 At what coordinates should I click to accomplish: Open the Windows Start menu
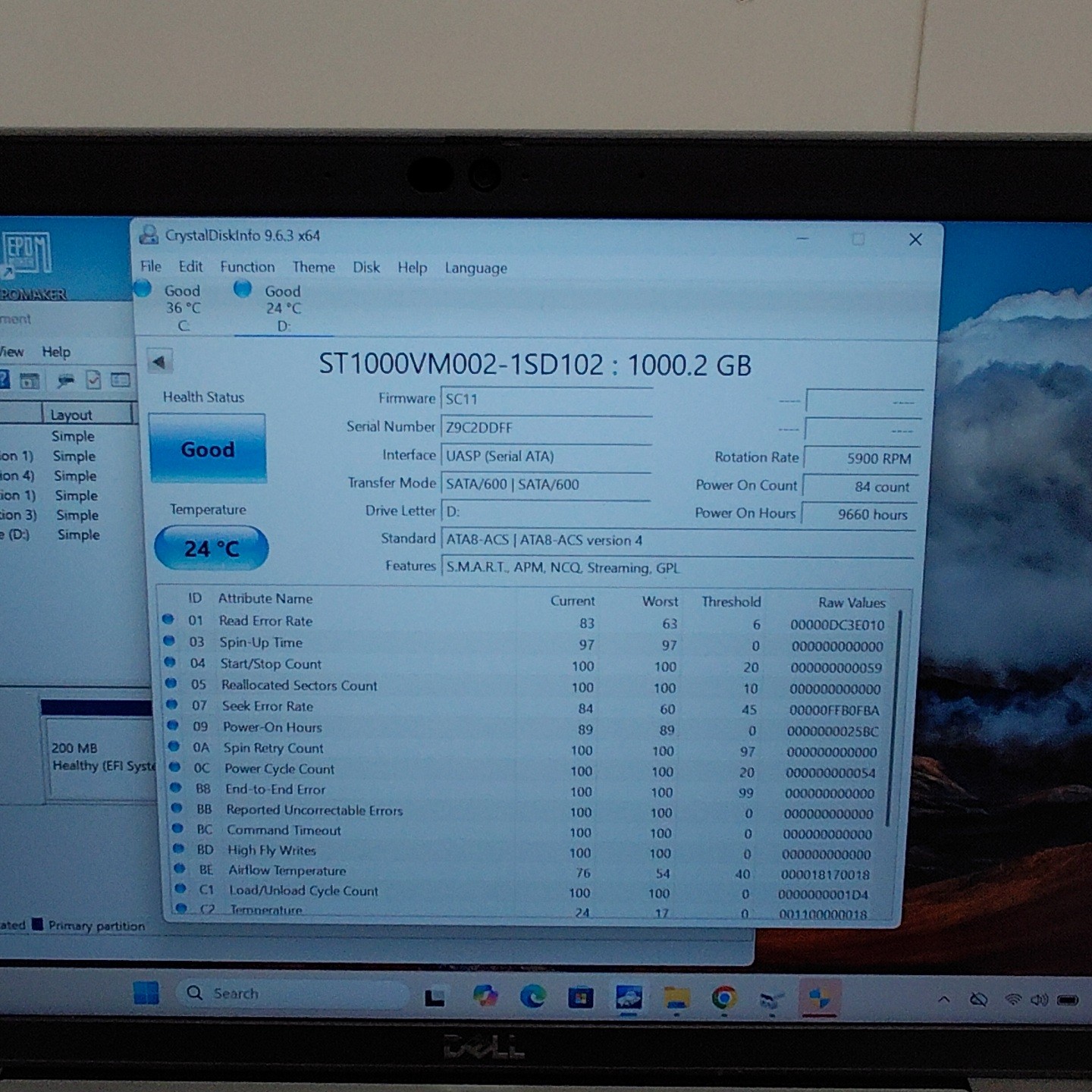tap(146, 993)
